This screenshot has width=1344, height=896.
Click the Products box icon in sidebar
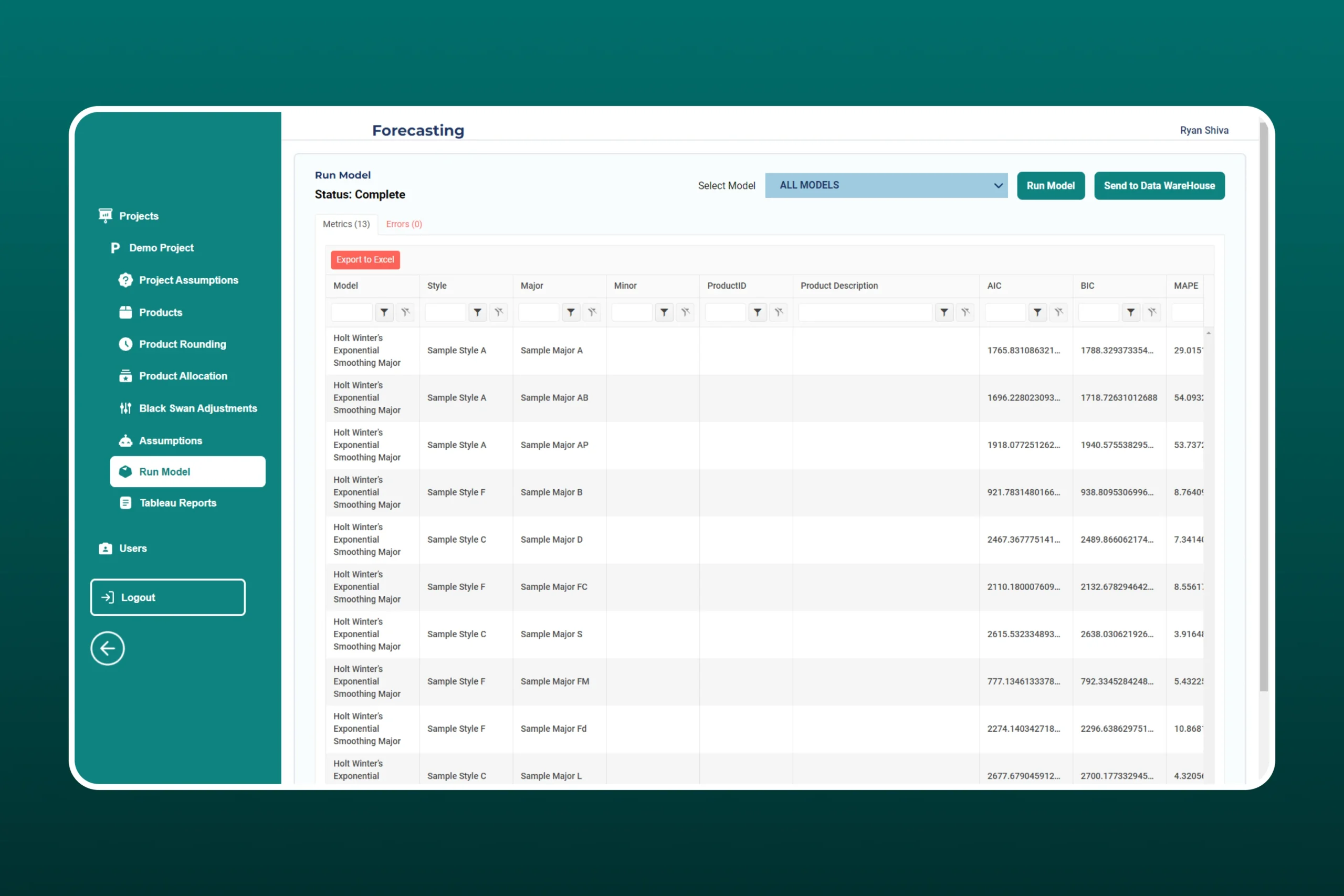pyautogui.click(x=125, y=312)
